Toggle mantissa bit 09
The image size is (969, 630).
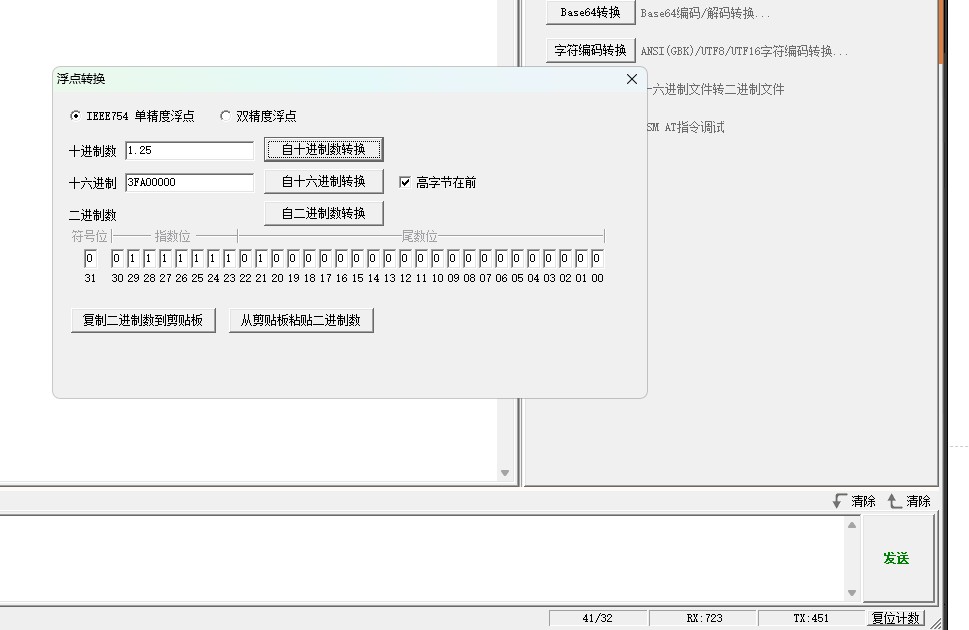coord(454,258)
